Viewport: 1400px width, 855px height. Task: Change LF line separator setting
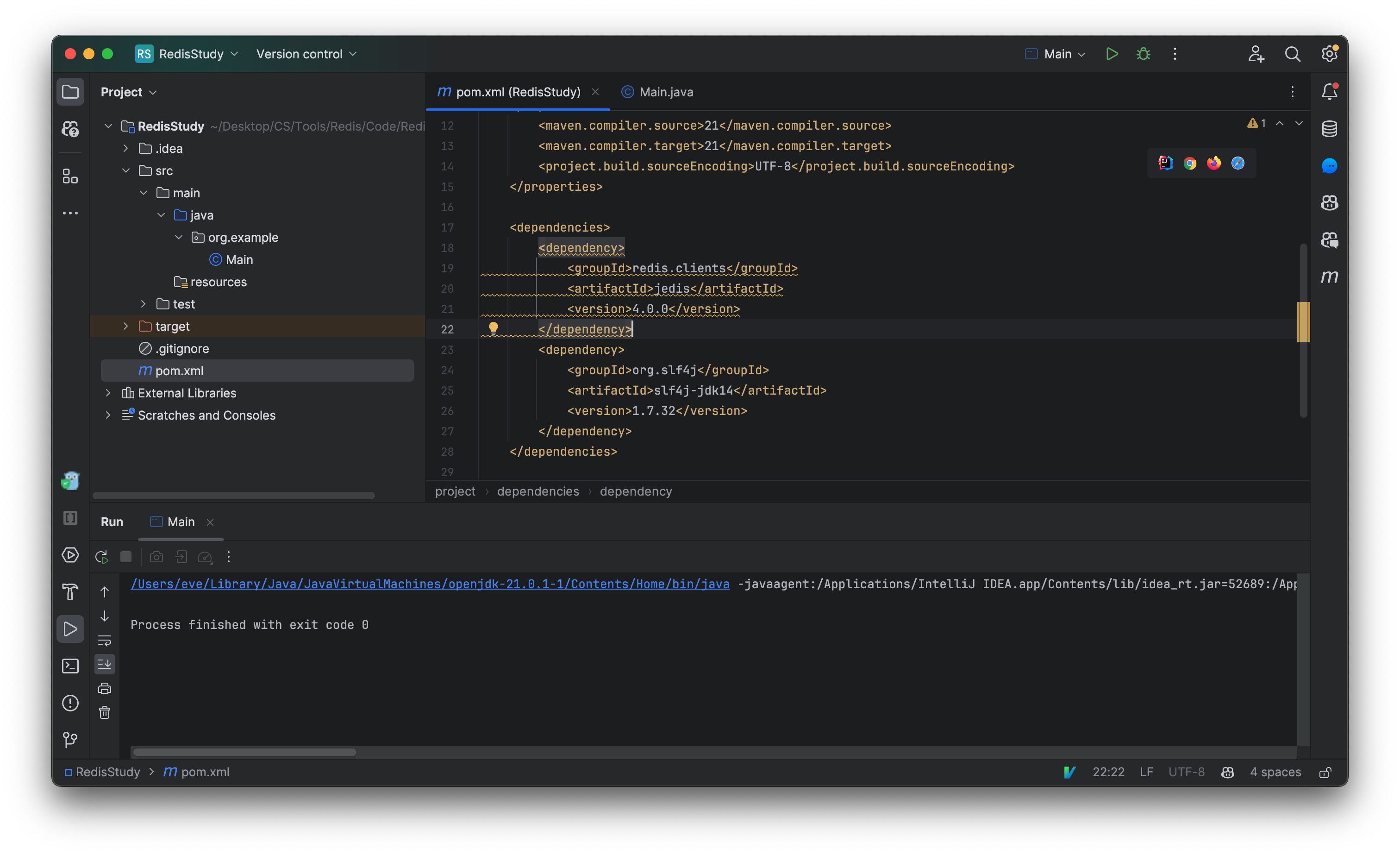tap(1146, 772)
